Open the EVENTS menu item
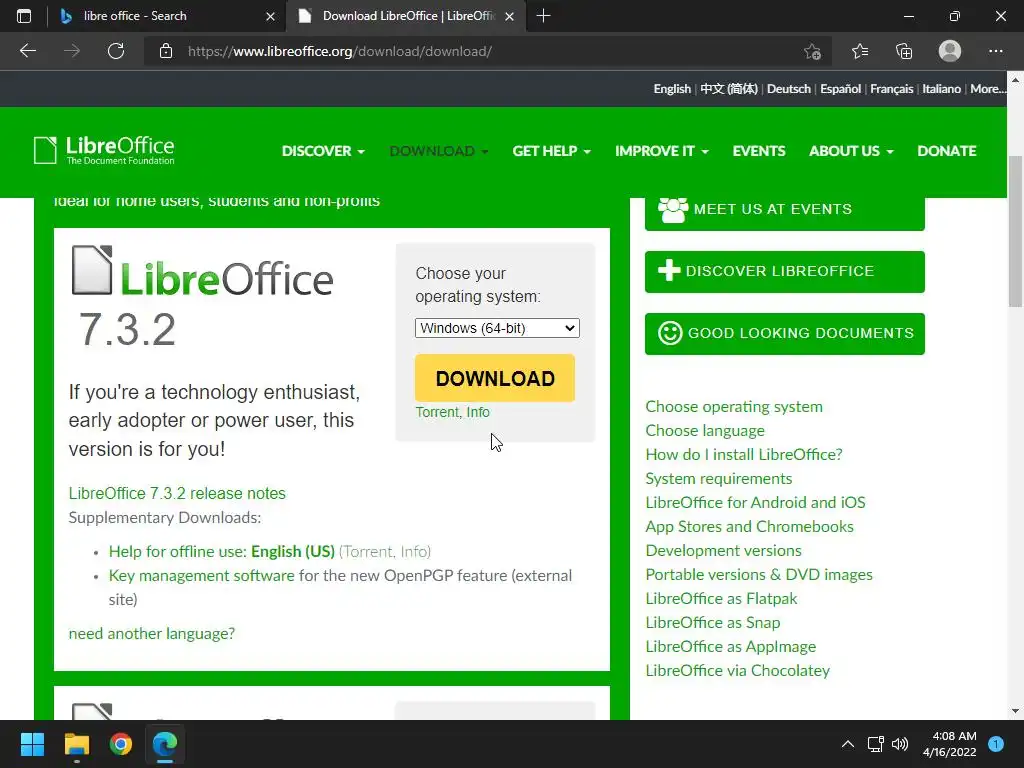The height and width of the screenshot is (768, 1024). pos(759,151)
